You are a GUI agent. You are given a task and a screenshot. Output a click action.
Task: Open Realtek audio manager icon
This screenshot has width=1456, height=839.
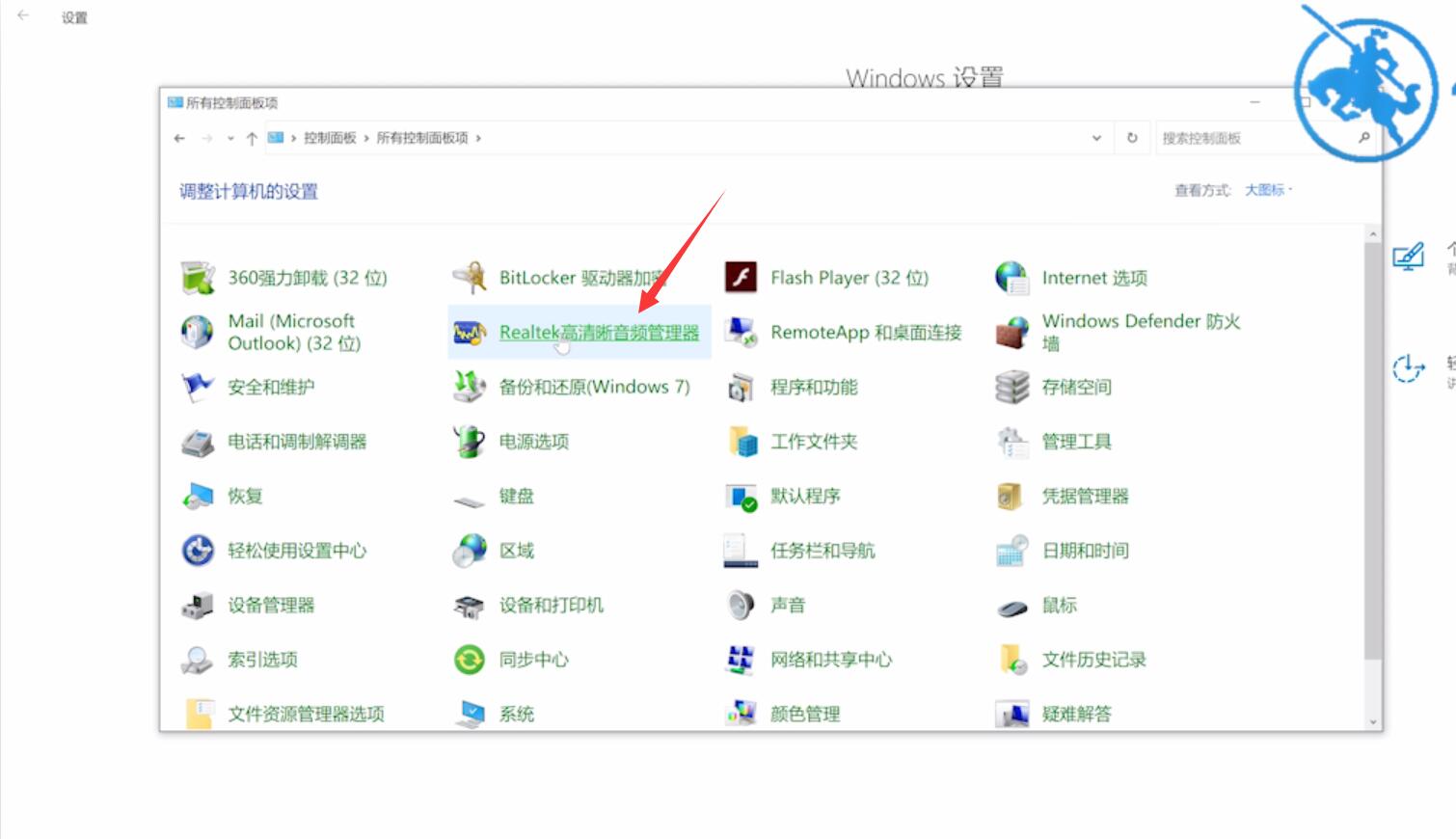tap(470, 333)
